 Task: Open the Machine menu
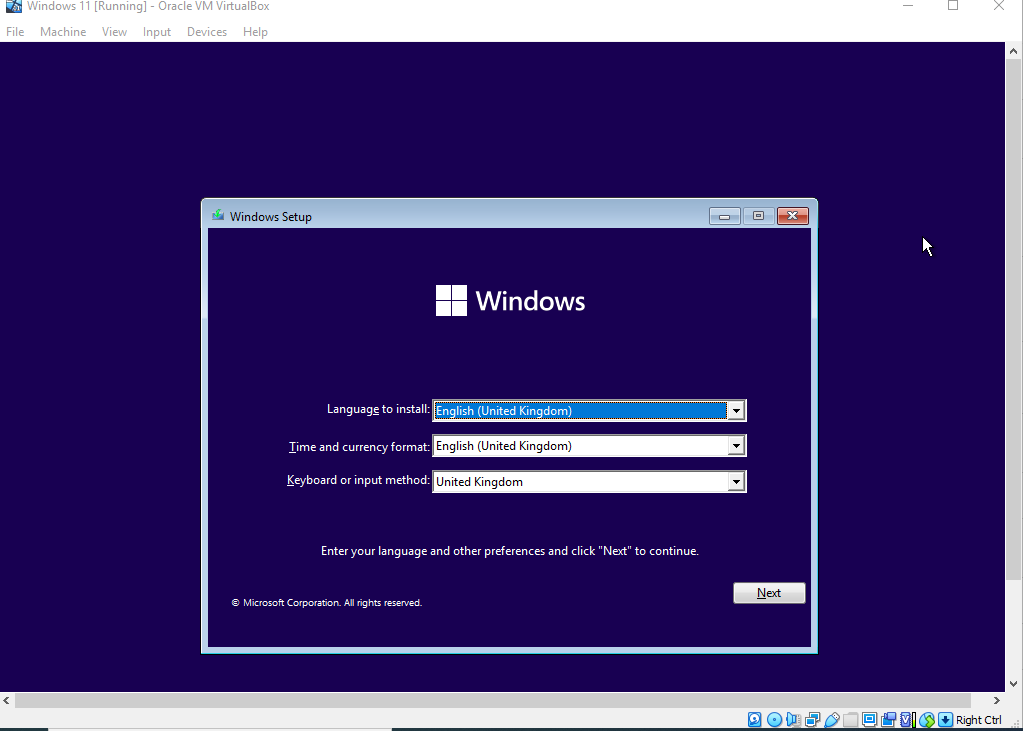(x=63, y=31)
